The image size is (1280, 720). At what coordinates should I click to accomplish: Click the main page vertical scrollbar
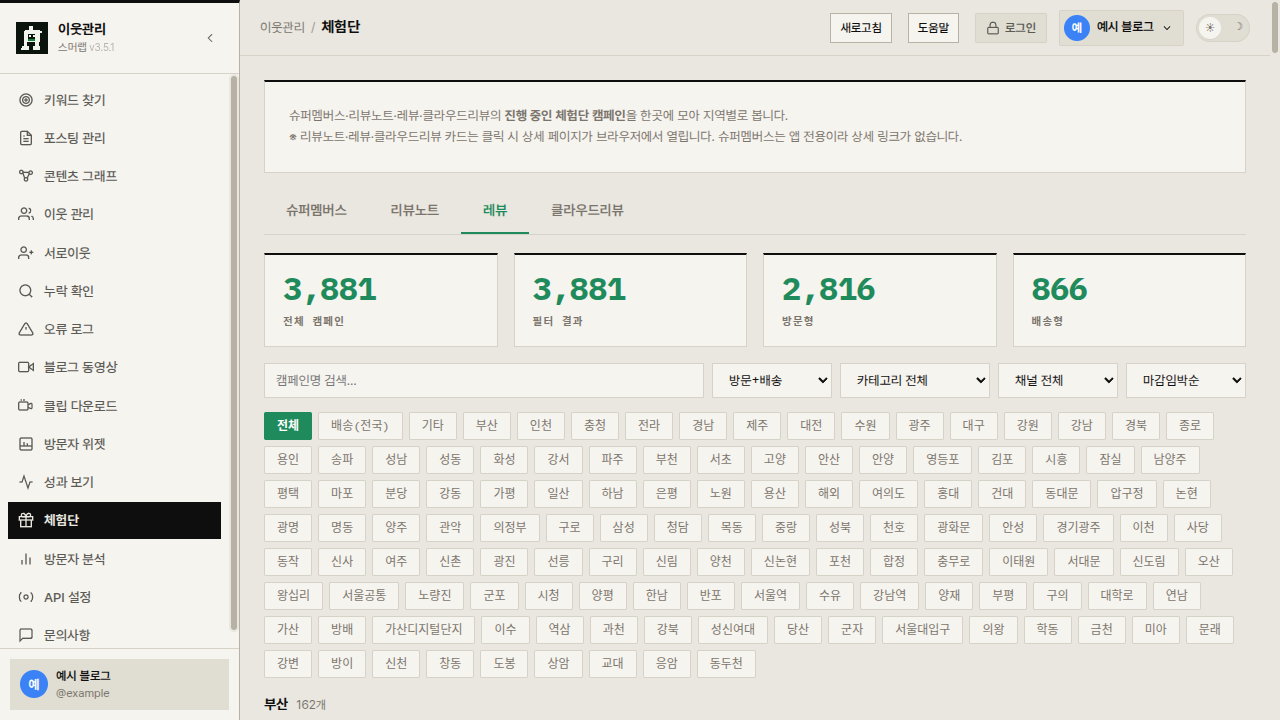[1275, 30]
